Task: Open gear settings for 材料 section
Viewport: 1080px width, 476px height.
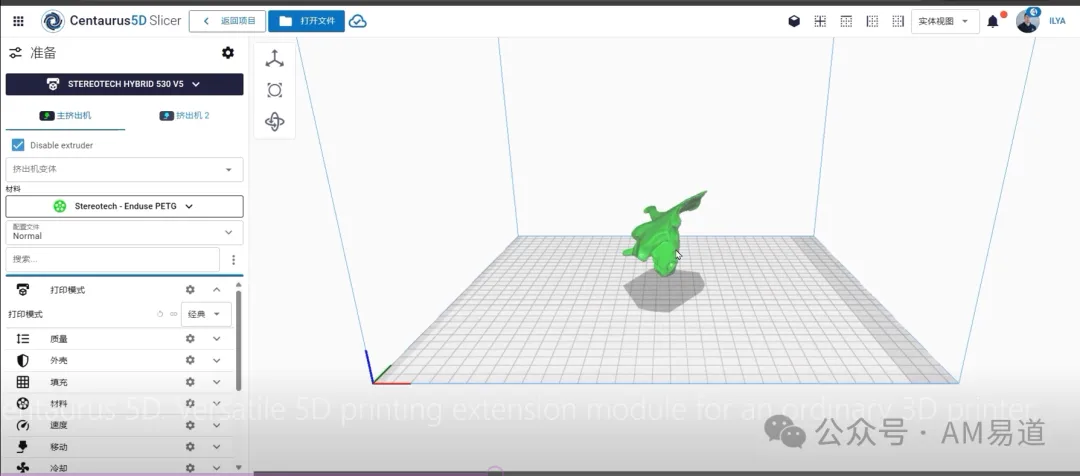Action: click(190, 404)
